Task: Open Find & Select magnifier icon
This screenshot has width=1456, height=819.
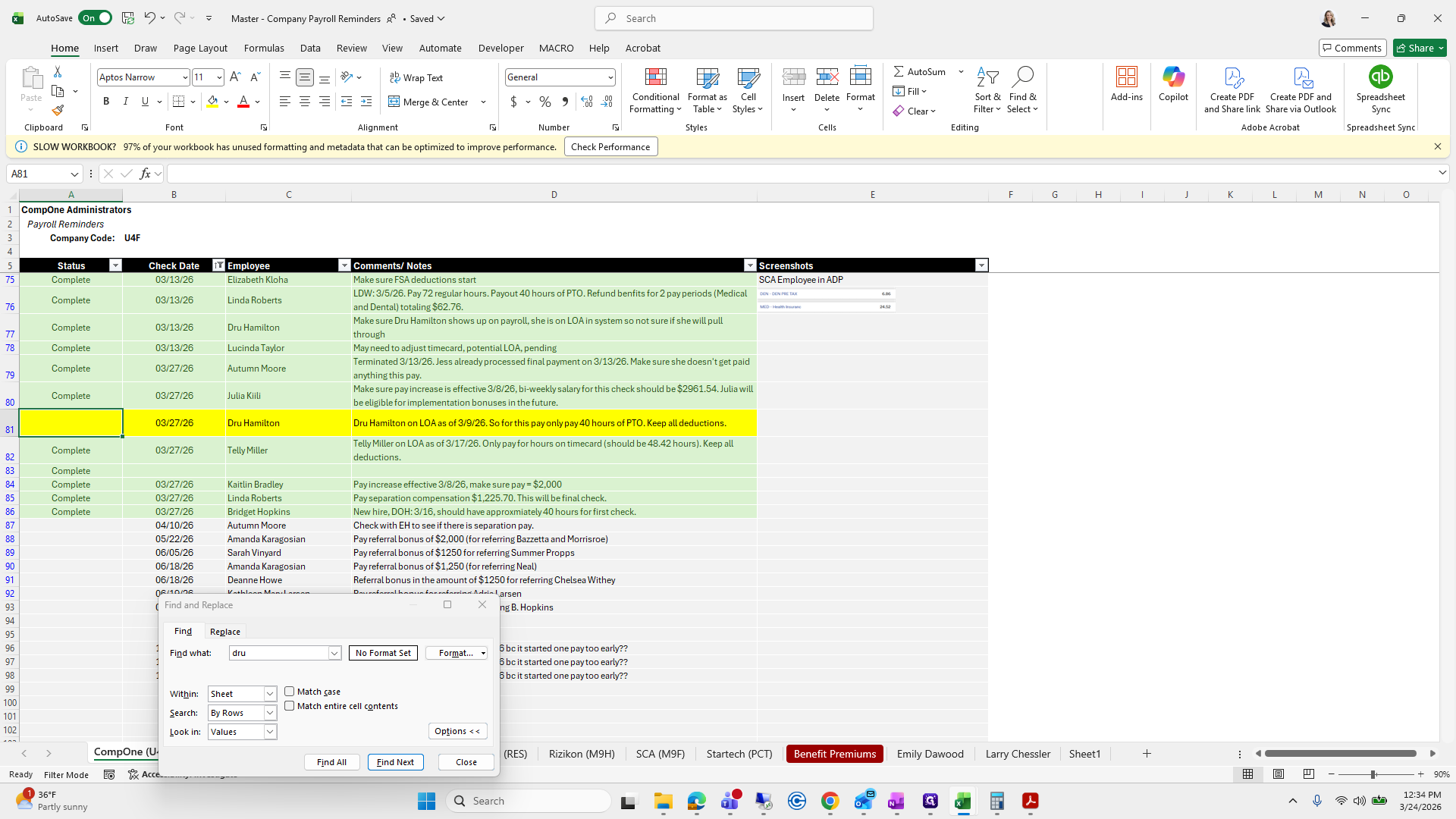Action: point(1022,77)
